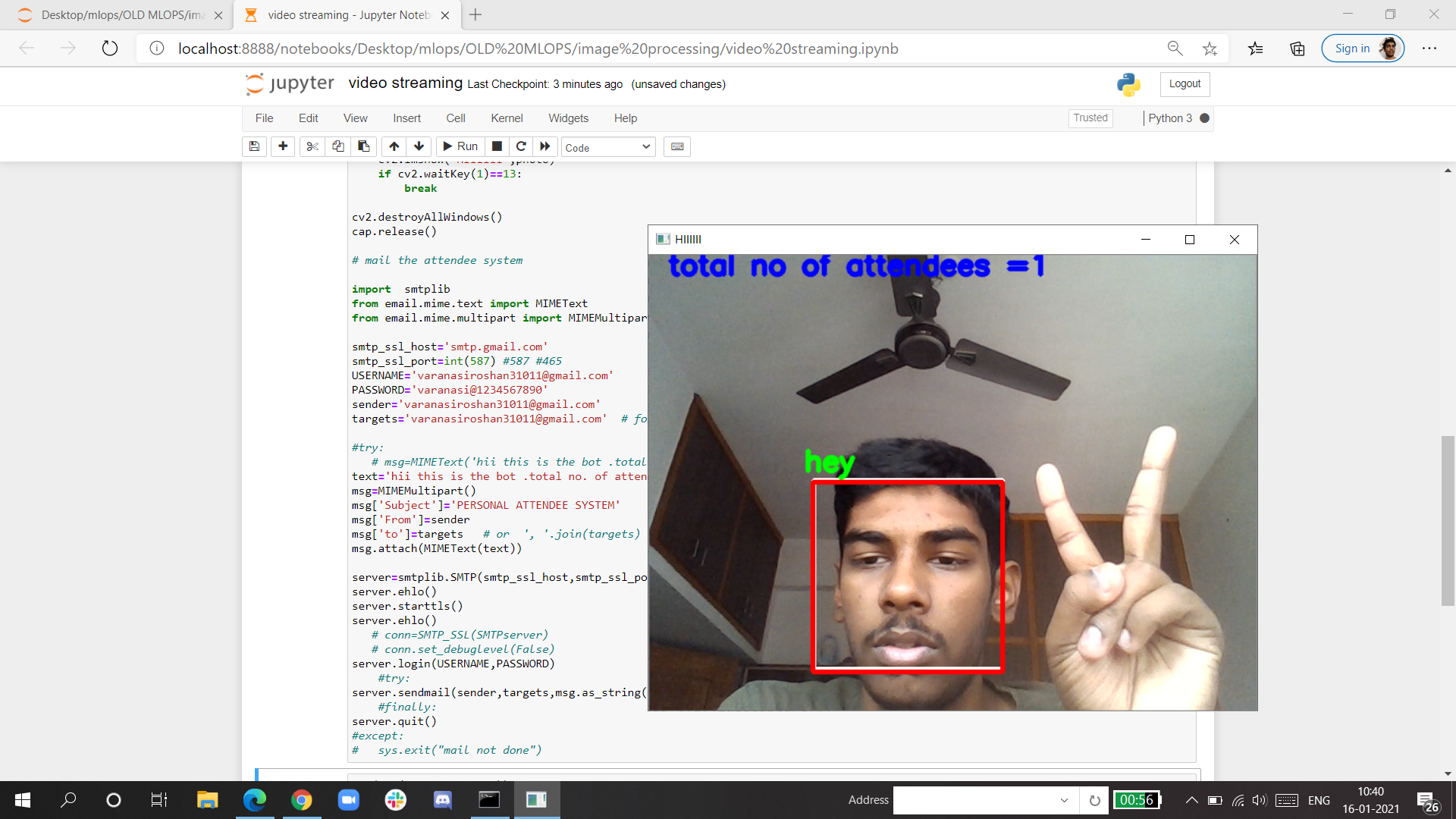Click the Logout button
Viewport: 1456px width, 819px height.
click(x=1184, y=84)
